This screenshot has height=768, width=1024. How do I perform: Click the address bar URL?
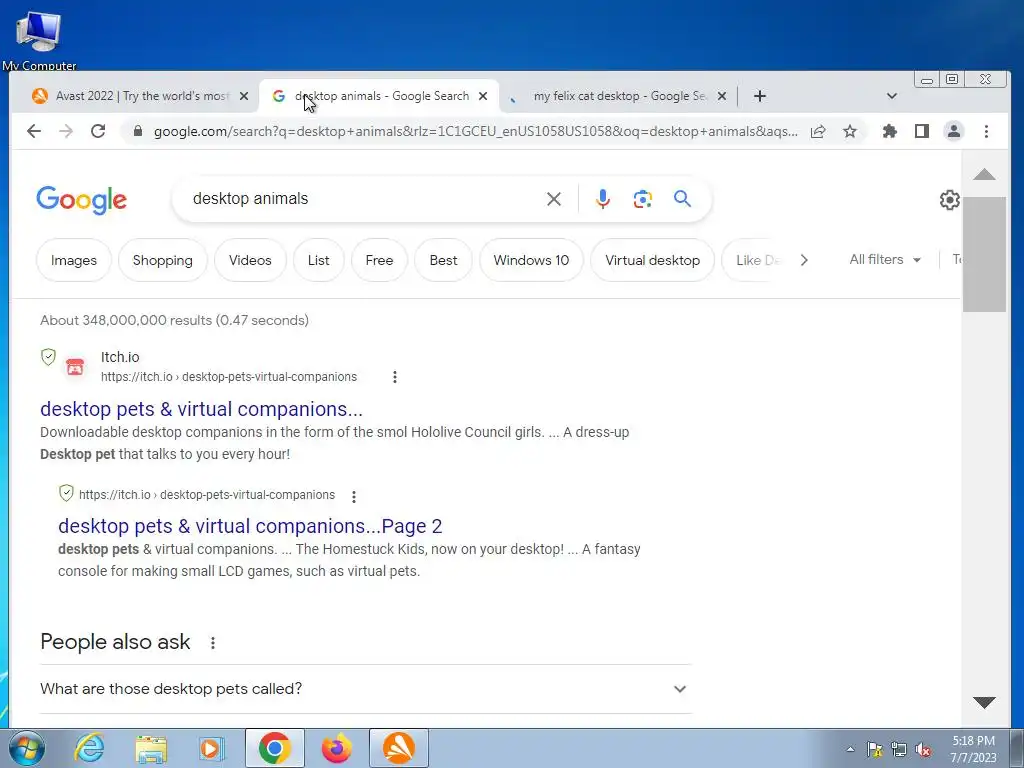[x=475, y=131]
